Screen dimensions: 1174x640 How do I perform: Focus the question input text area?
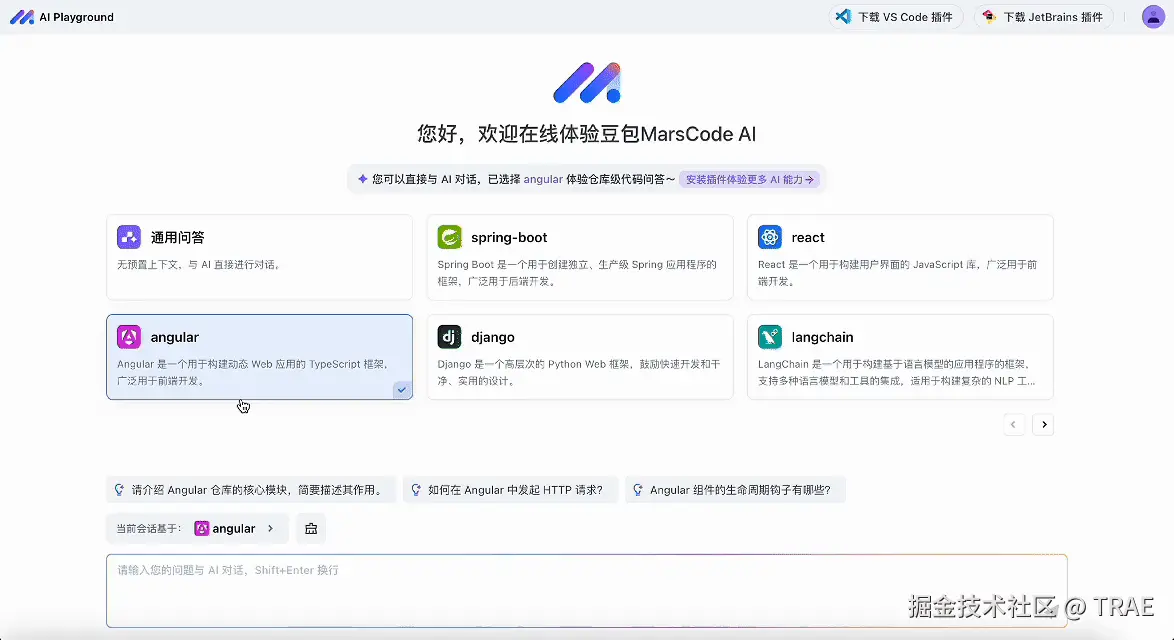[587, 591]
